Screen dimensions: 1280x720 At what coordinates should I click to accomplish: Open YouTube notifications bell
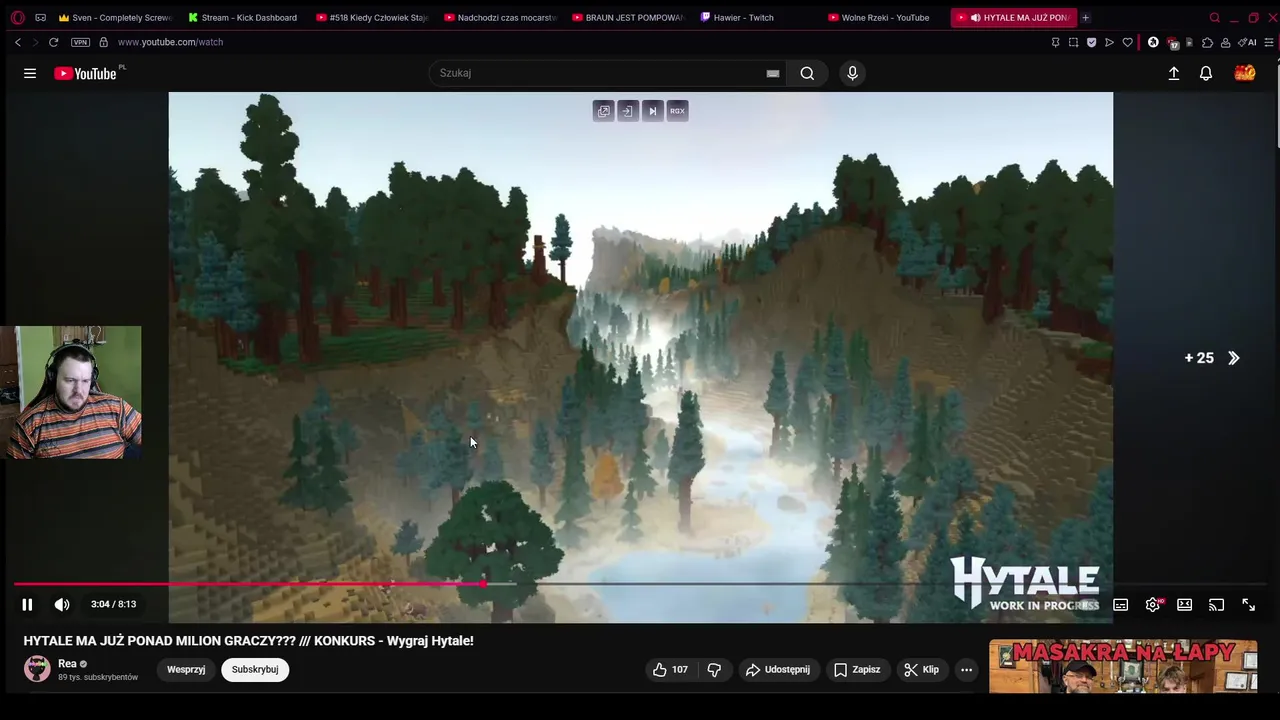(x=1206, y=73)
